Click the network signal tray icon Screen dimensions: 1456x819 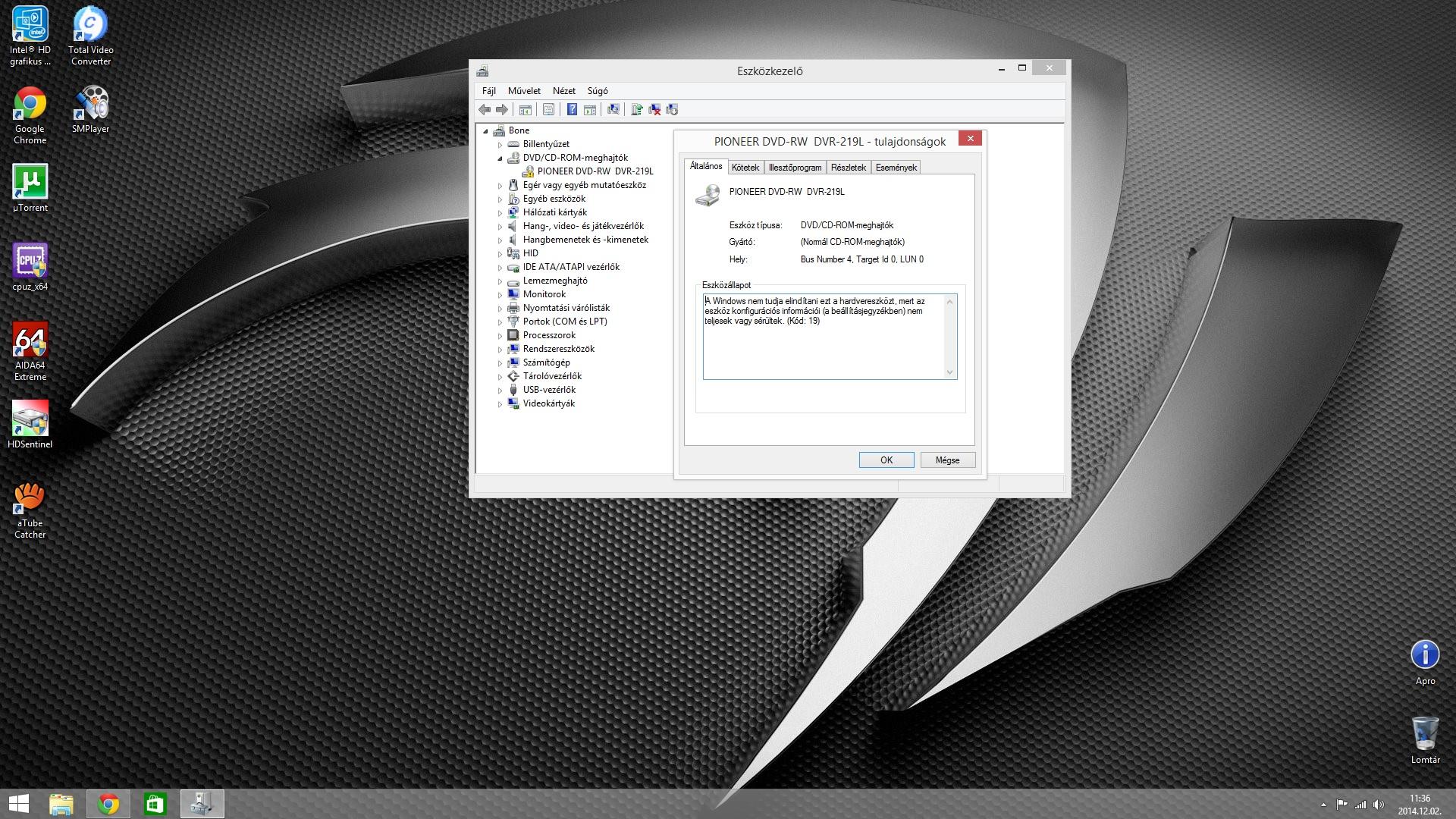(x=1360, y=805)
